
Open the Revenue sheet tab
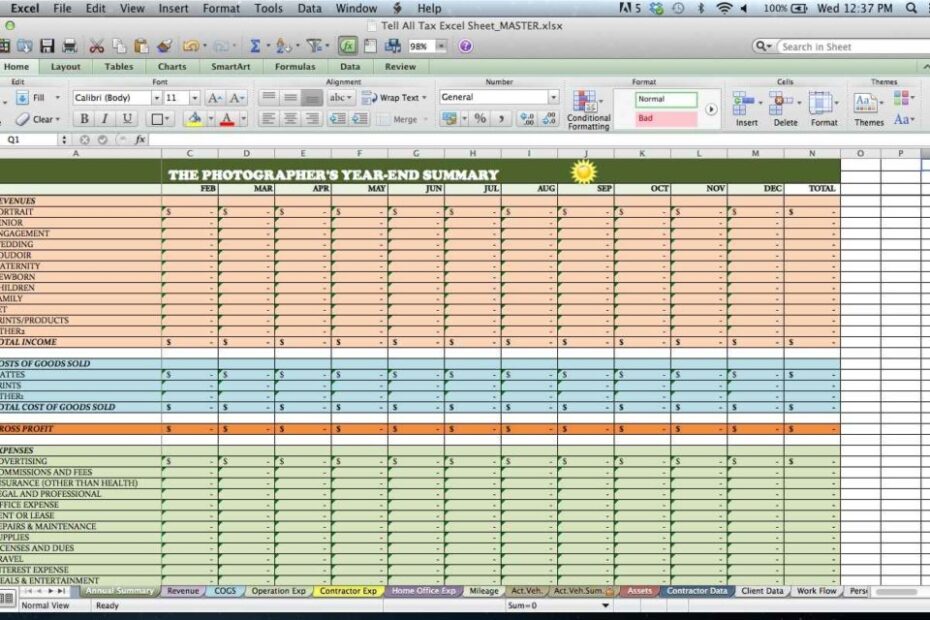[x=183, y=591]
